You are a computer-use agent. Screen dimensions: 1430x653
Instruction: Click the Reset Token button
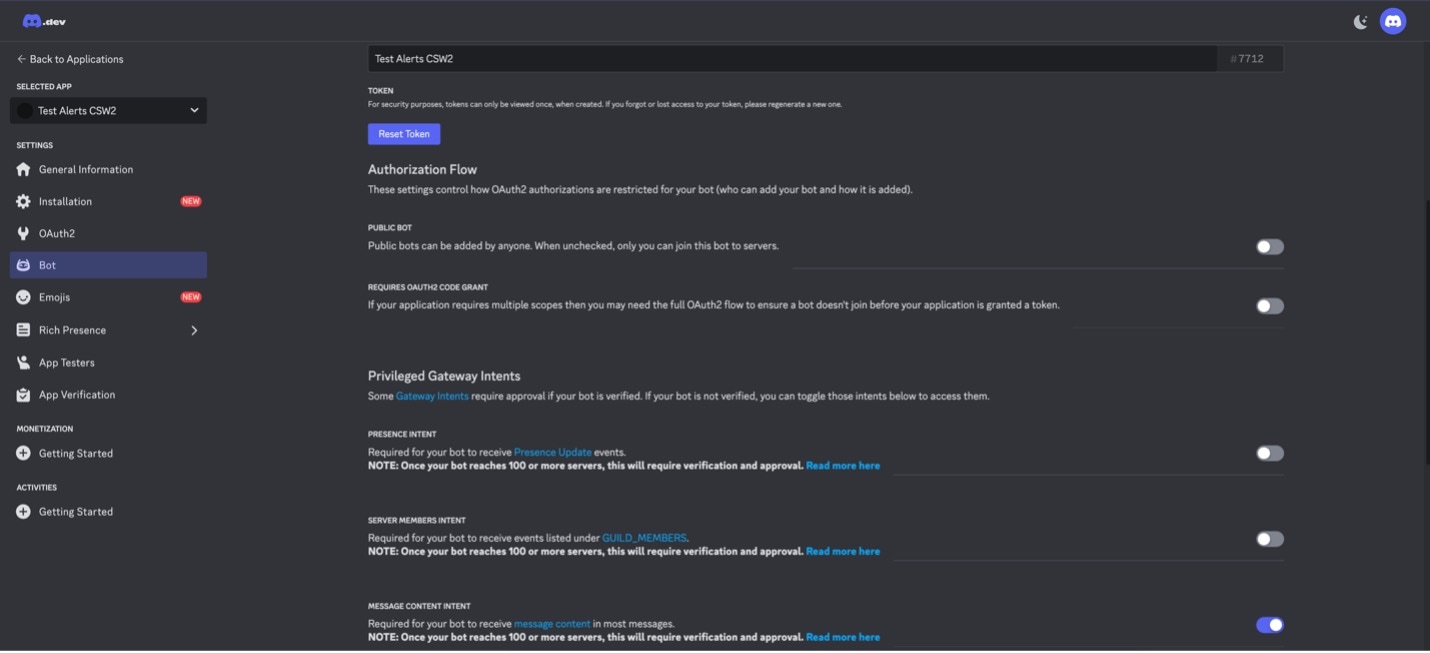(x=404, y=134)
